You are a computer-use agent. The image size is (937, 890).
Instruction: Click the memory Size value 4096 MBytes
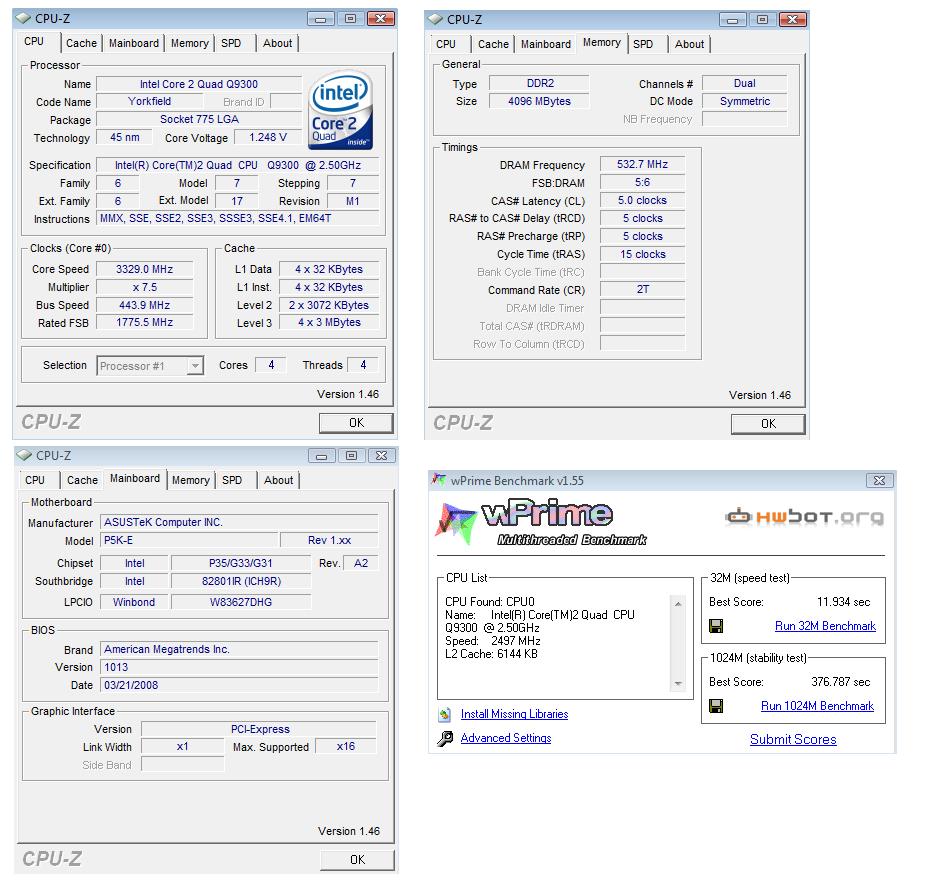[x=539, y=102]
